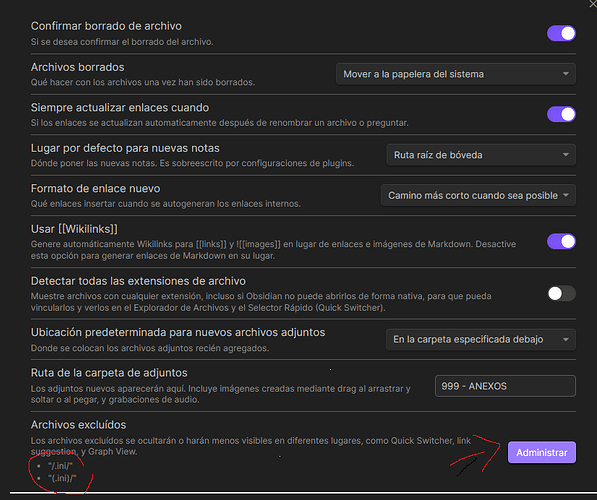Image resolution: width=597 pixels, height=500 pixels.
Task: Click the Administrar button
Action: coord(541,452)
